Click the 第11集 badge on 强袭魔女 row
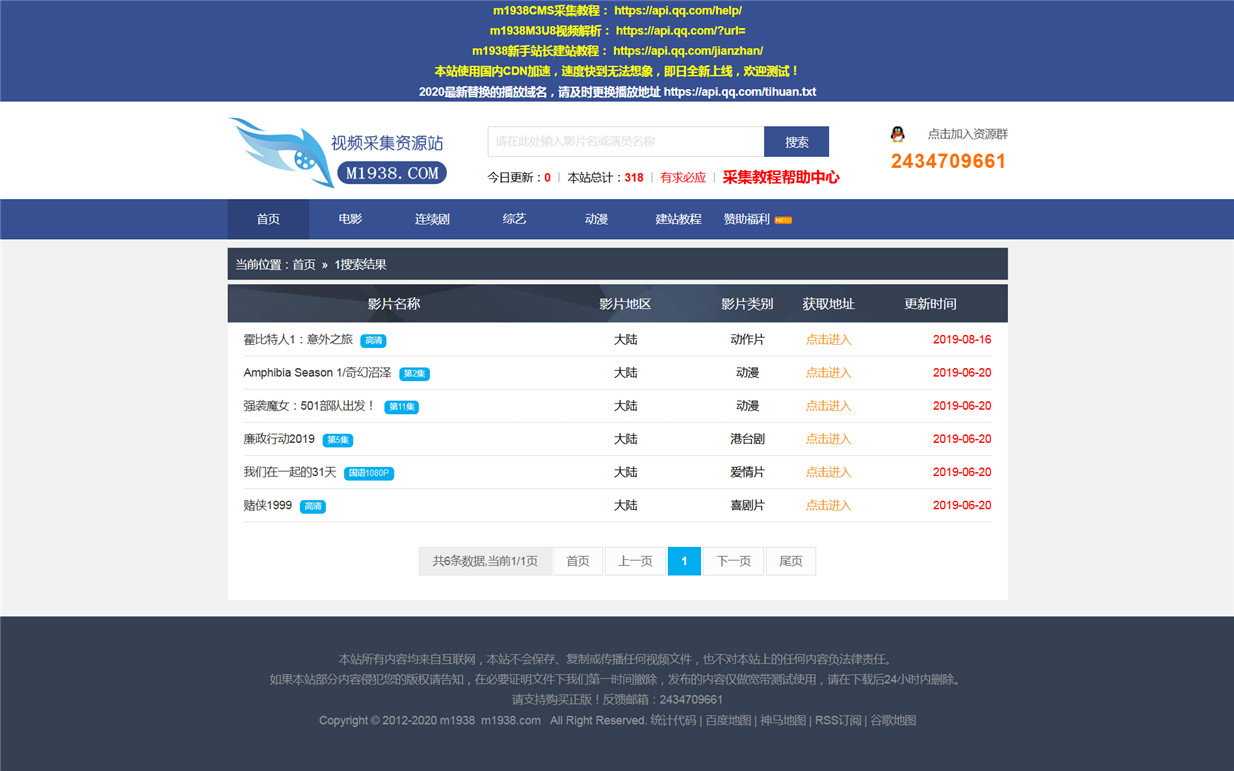Viewport: 1234px width, 771px height. 402,407
